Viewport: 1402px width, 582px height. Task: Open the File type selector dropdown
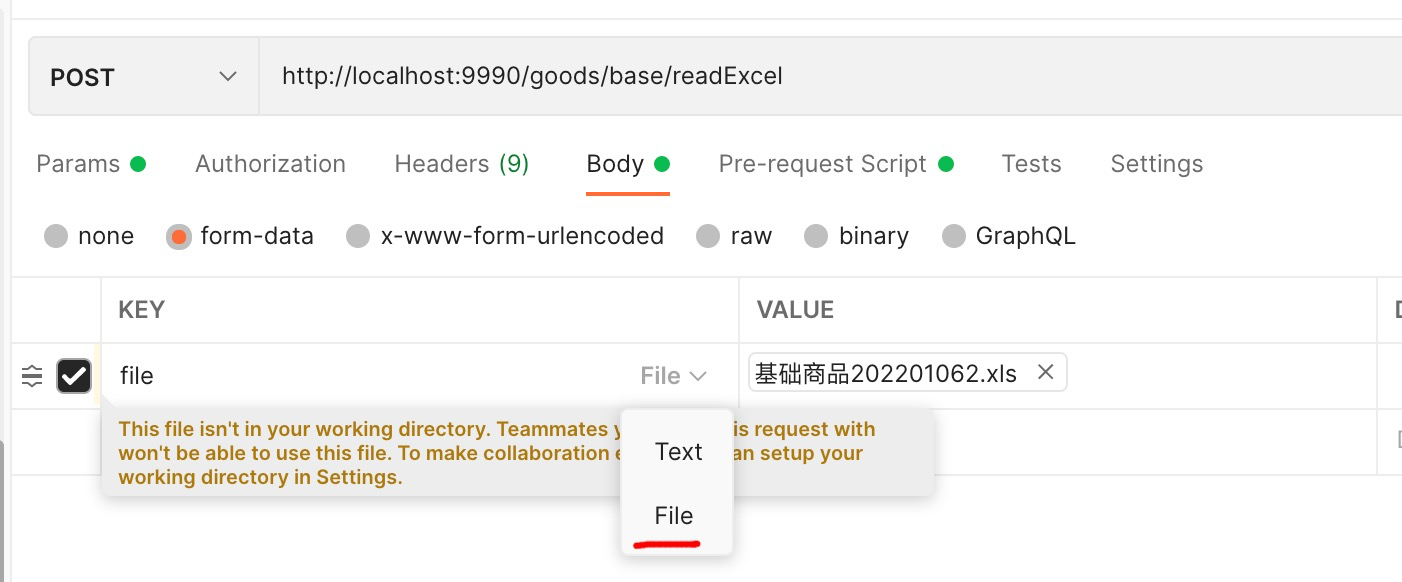click(x=673, y=375)
